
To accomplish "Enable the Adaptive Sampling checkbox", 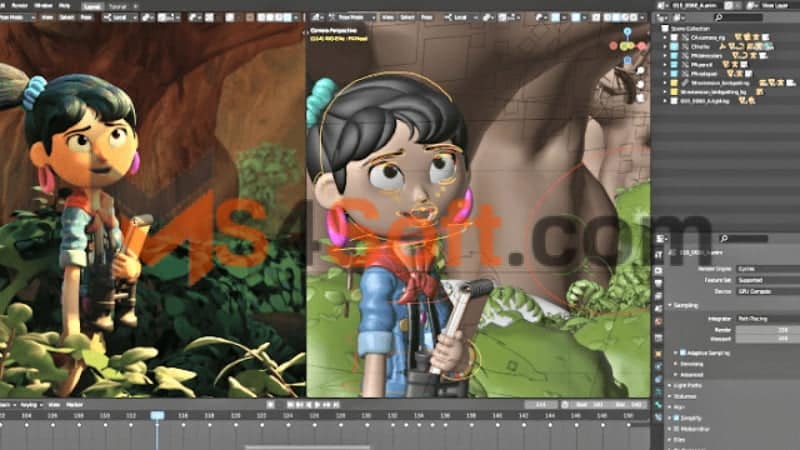I will click(683, 353).
